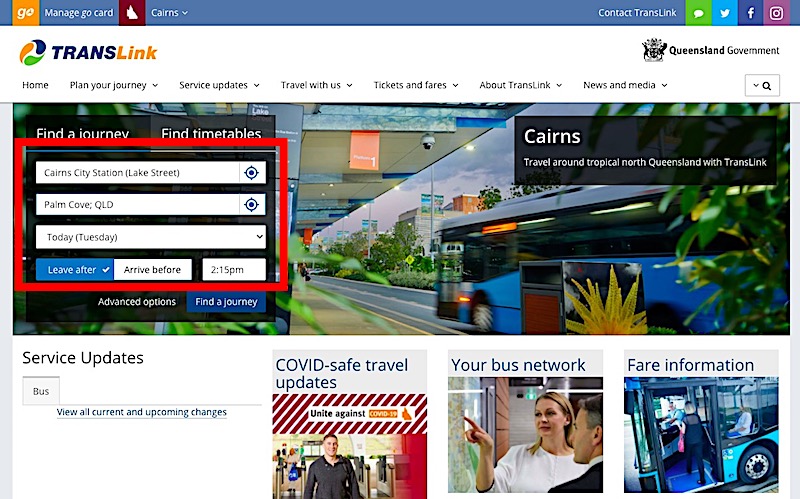Open View all current and upcoming changes
Screen dimensions: 800x499
[142, 412]
